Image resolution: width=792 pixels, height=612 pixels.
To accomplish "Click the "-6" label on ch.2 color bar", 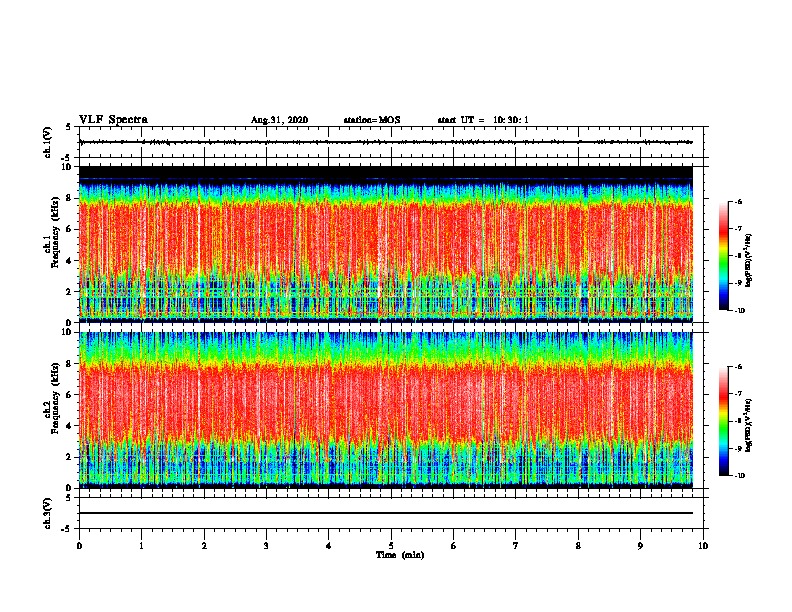I will coord(739,367).
